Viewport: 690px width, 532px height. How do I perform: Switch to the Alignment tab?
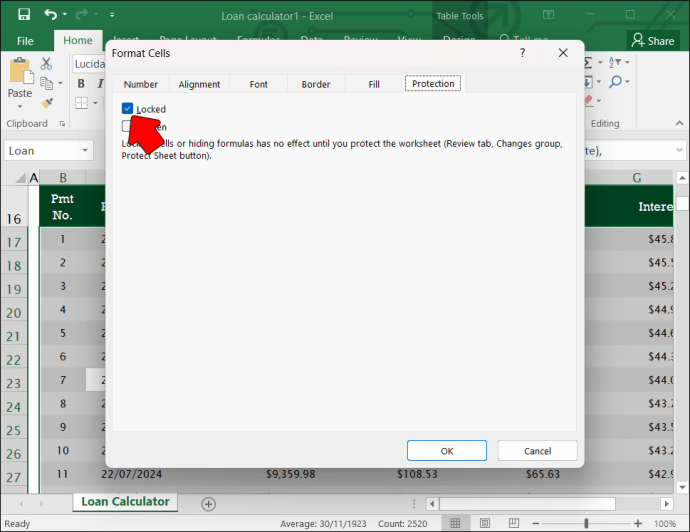(199, 84)
